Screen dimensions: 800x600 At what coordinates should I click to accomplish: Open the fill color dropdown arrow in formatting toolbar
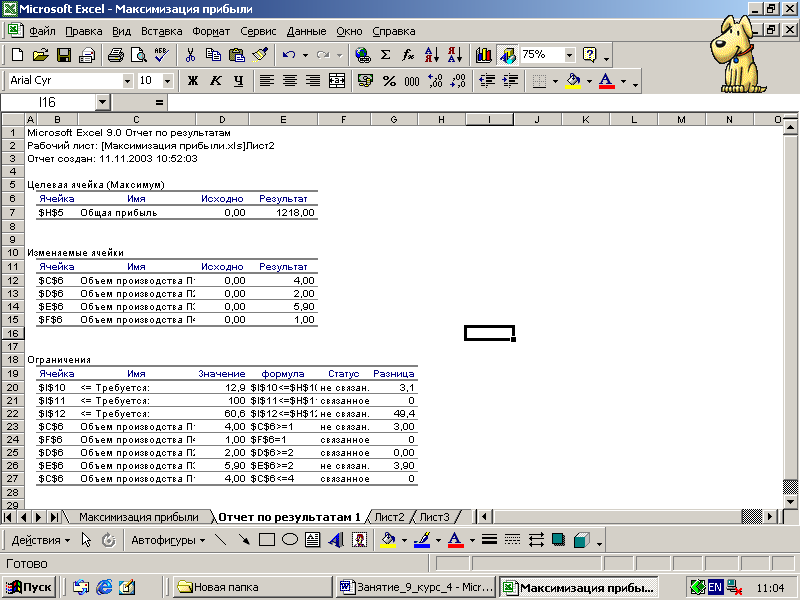(x=589, y=81)
